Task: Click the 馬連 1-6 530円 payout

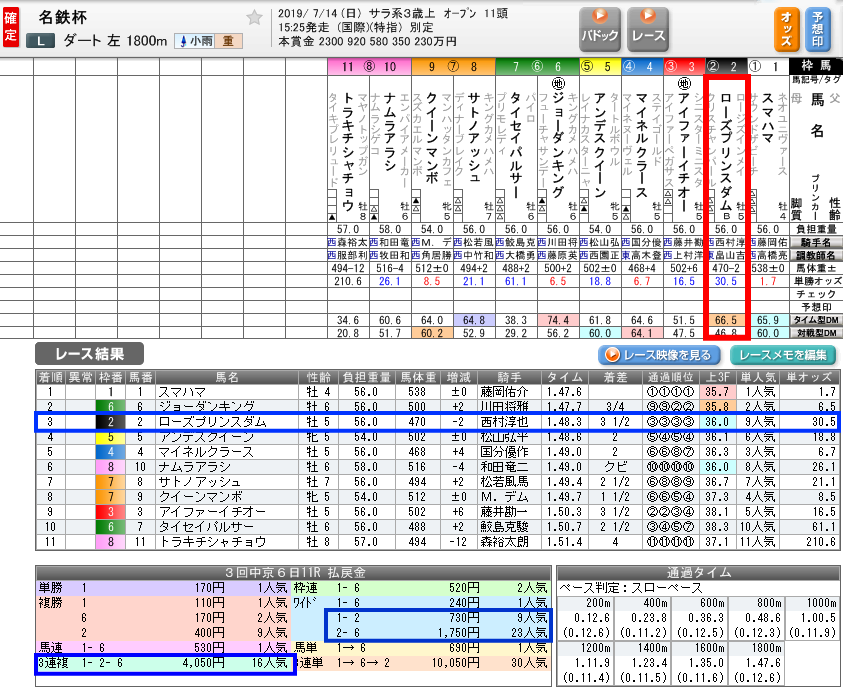Action: coord(163,648)
